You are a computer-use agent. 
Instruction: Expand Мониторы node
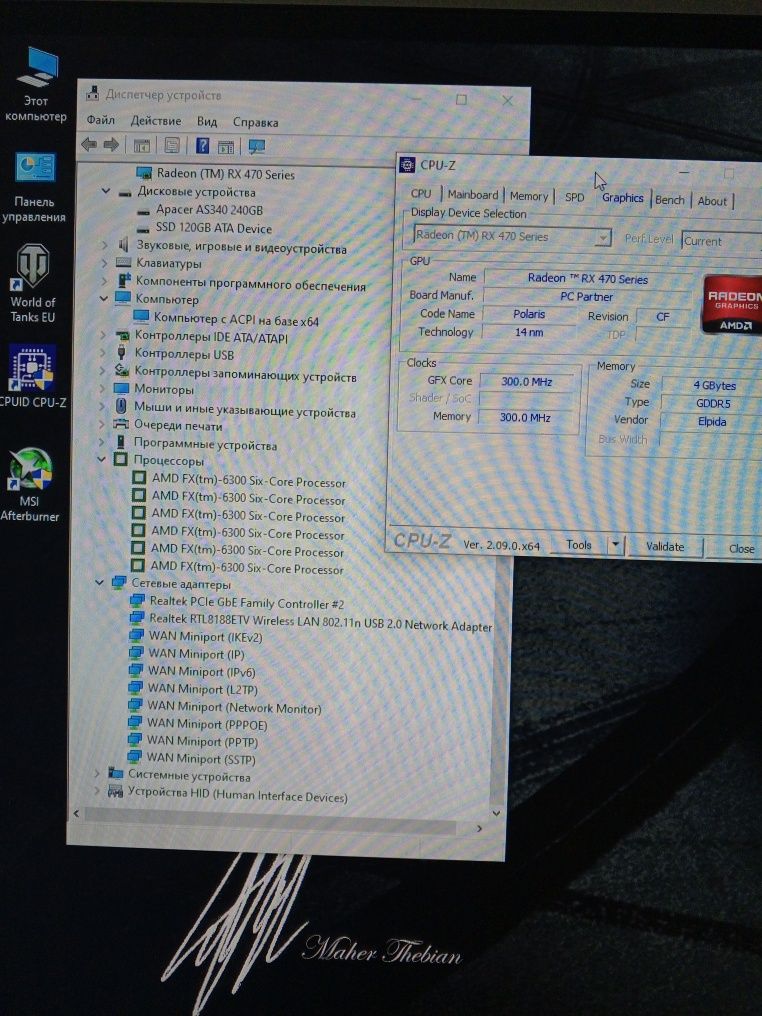coord(102,388)
